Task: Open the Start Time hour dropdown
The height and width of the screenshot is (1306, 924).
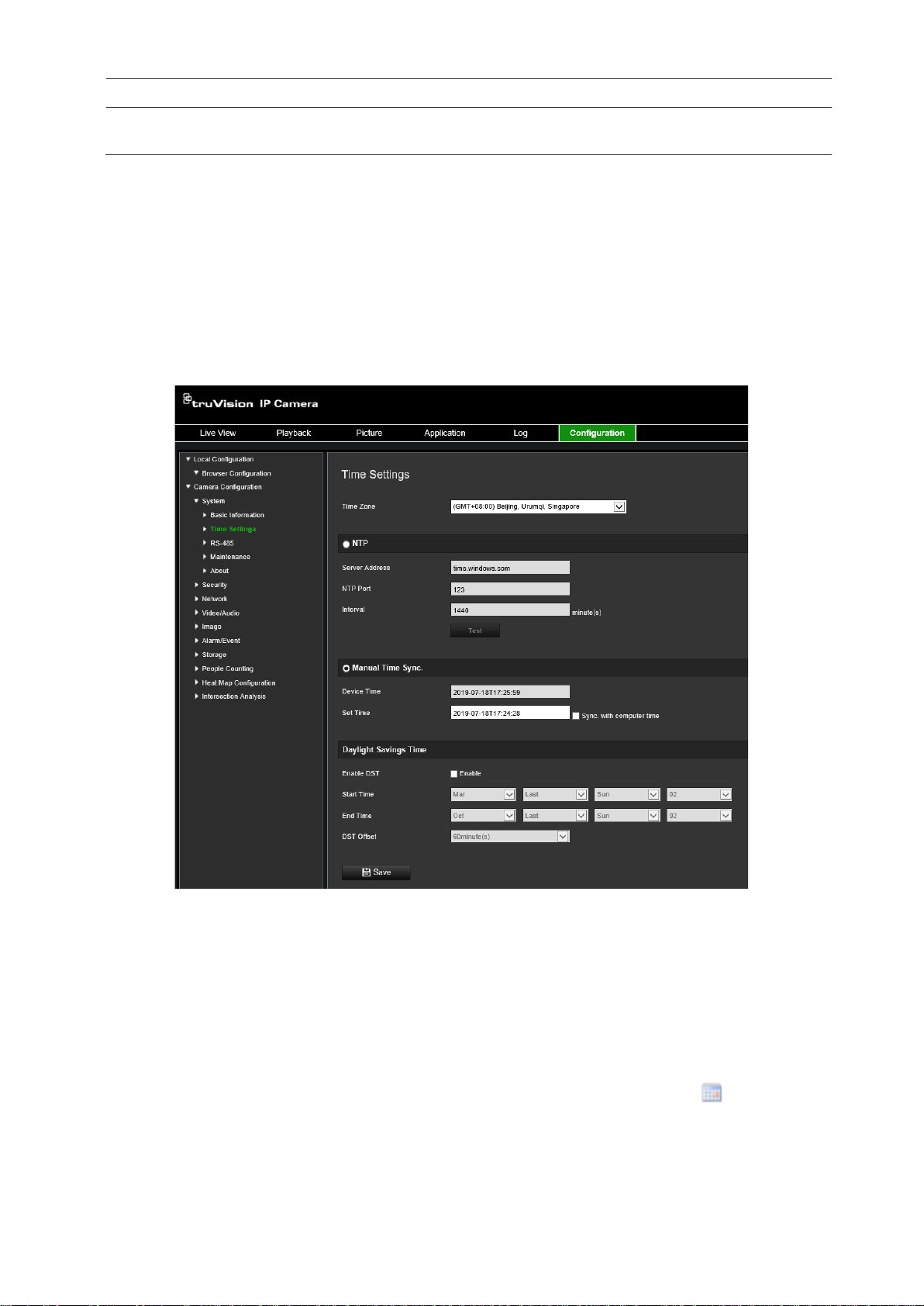Action: [x=699, y=794]
